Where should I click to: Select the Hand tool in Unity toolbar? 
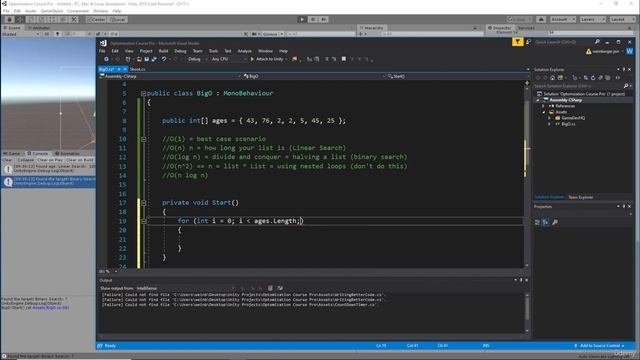click(x=9, y=19)
